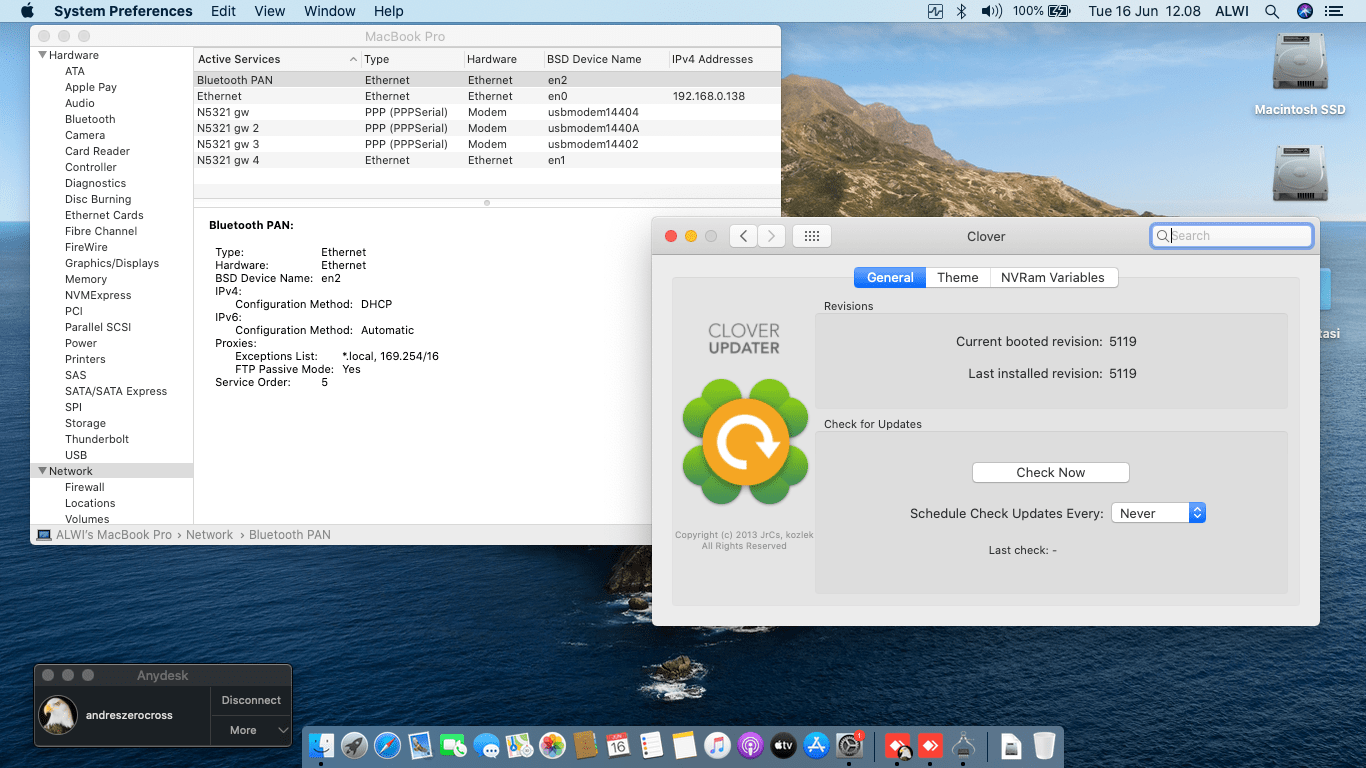Open Notification Center in menu bar
Viewport: 1366px width, 768px height.
coord(1333,11)
